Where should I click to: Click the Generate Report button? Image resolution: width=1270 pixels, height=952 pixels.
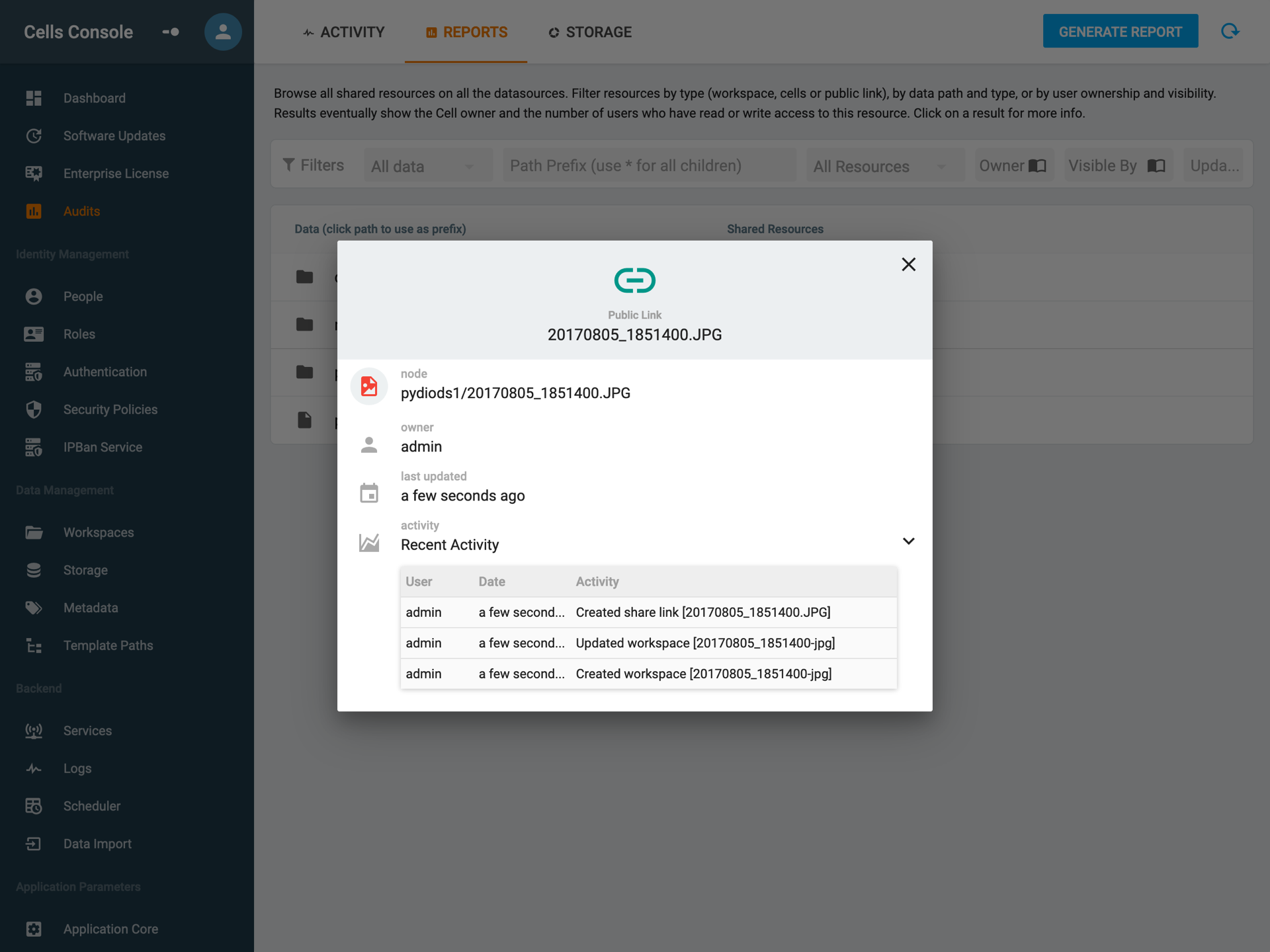(x=1120, y=31)
